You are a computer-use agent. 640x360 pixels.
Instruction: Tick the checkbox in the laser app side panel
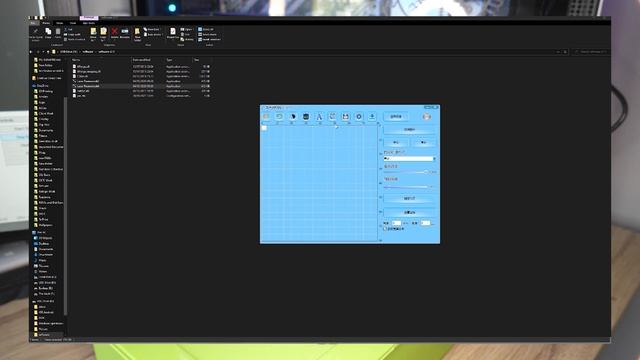coord(385,229)
